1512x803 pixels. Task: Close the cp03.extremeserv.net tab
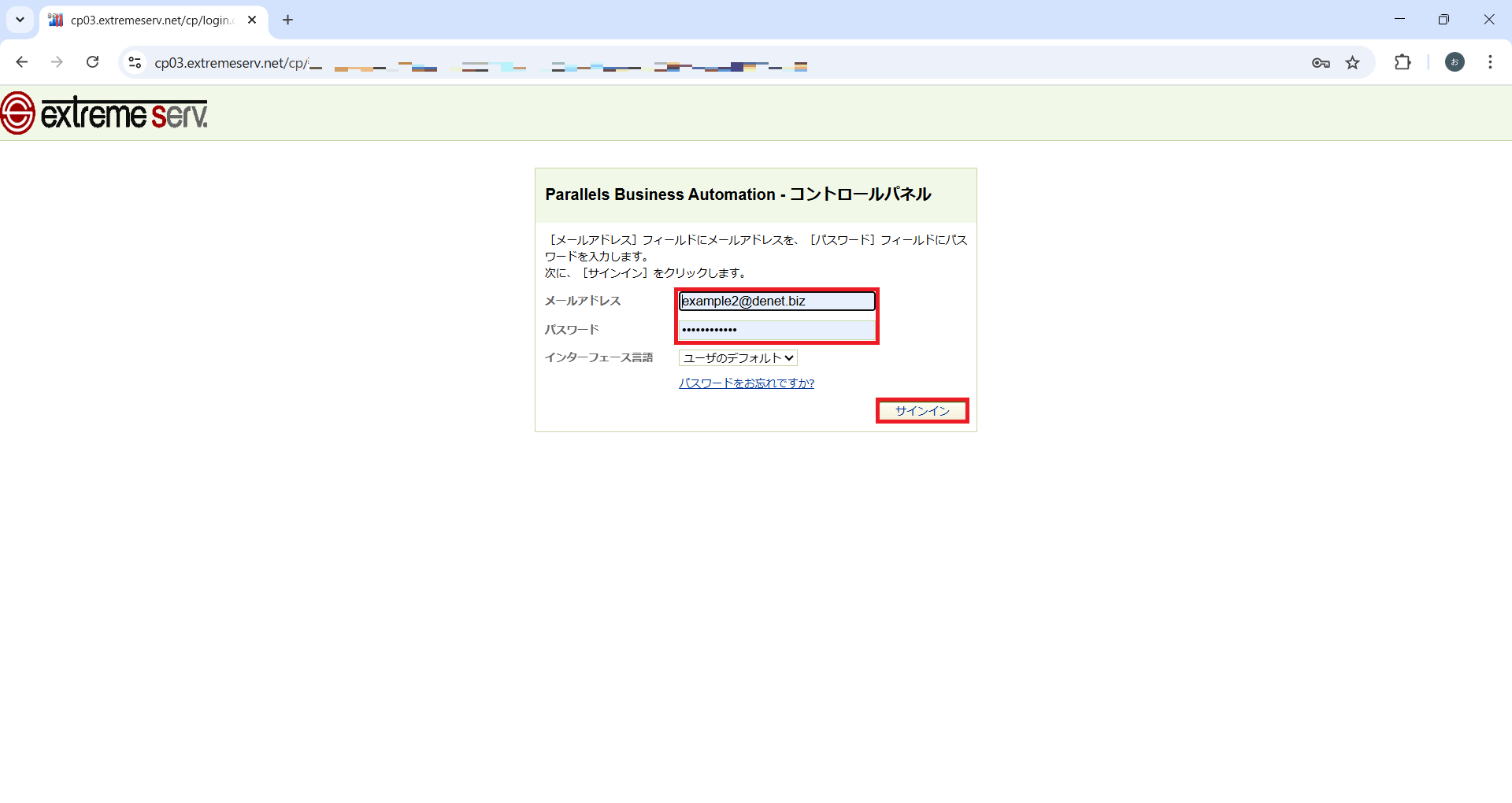pyautogui.click(x=252, y=20)
